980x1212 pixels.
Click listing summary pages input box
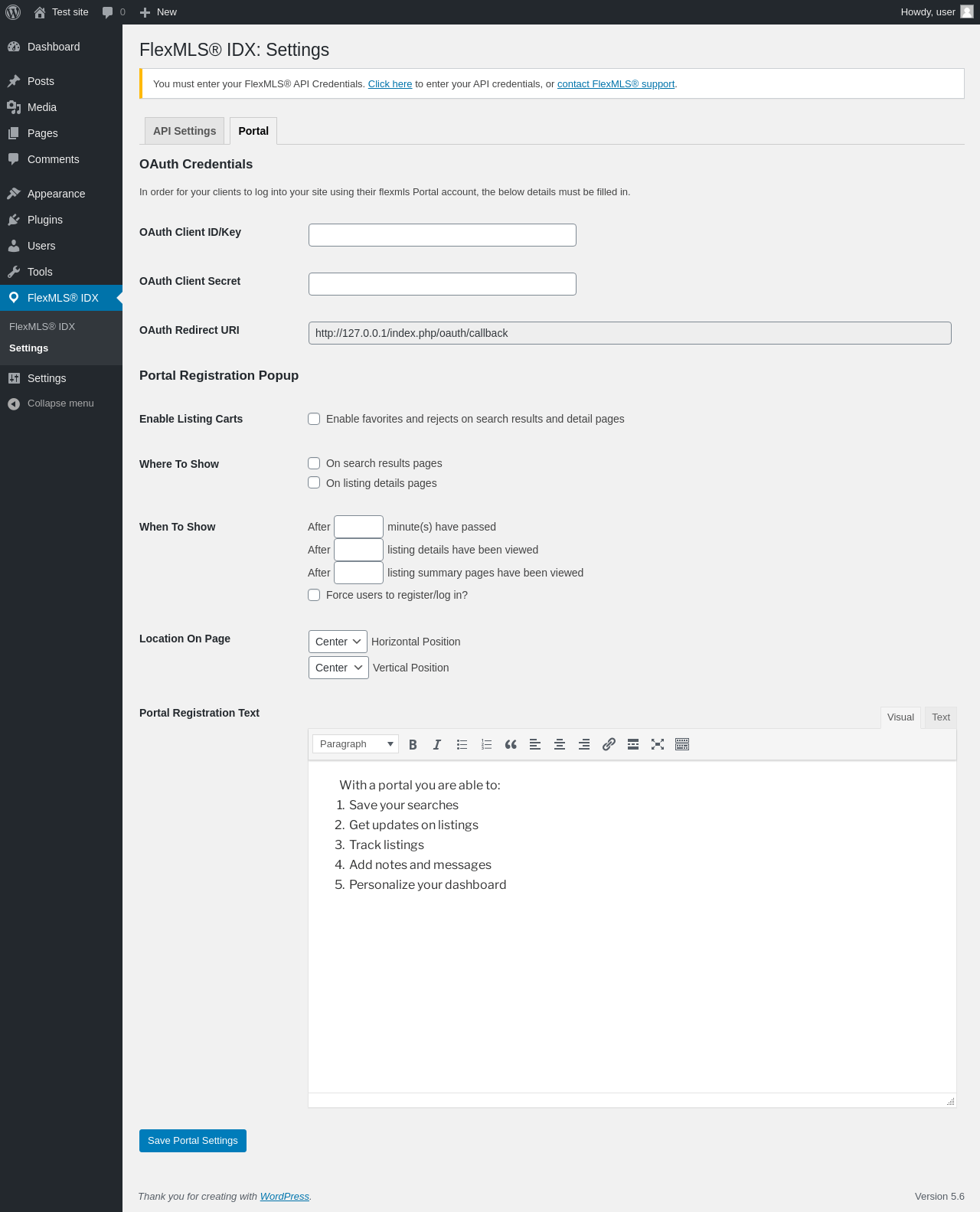point(358,573)
